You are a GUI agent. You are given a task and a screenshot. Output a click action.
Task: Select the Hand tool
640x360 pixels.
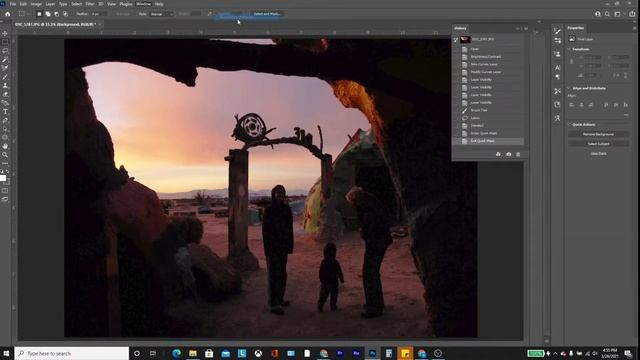point(5,146)
